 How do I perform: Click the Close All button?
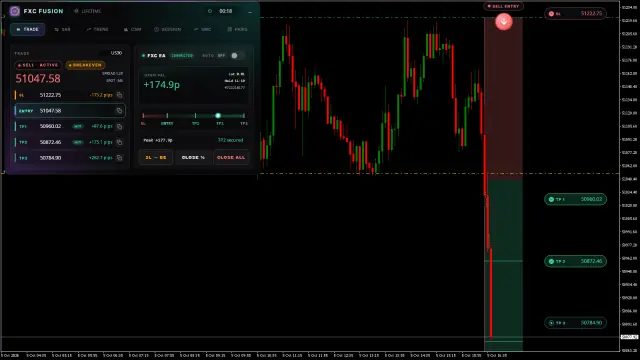click(x=231, y=158)
